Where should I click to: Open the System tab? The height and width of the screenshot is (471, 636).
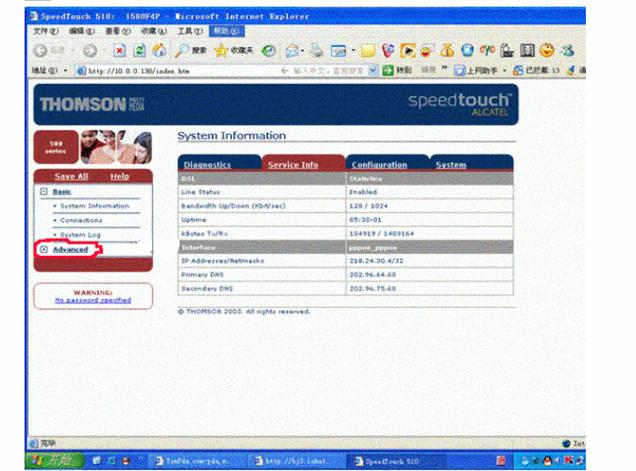451,165
